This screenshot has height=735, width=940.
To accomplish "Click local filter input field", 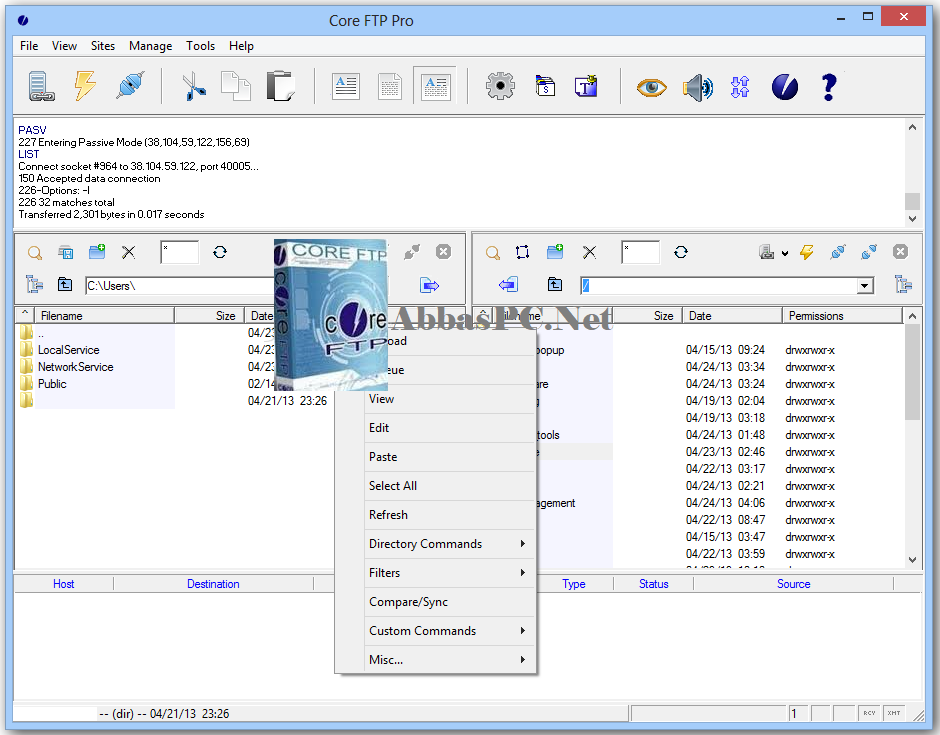I will (179, 252).
